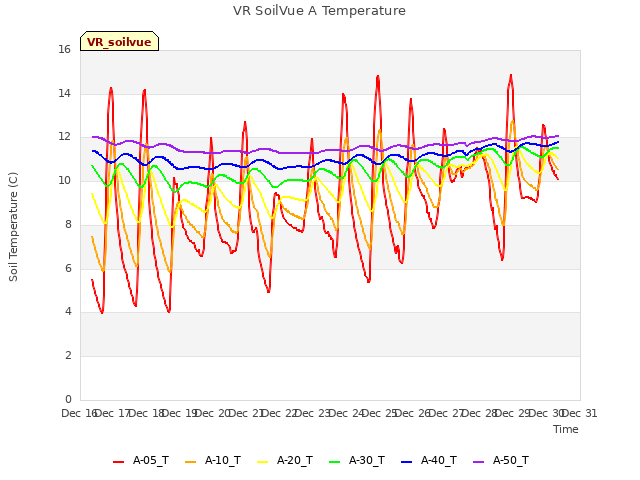The height and width of the screenshot is (480, 640).
Task: Toggle the A-30_T legend entry
Action: (x=357, y=461)
